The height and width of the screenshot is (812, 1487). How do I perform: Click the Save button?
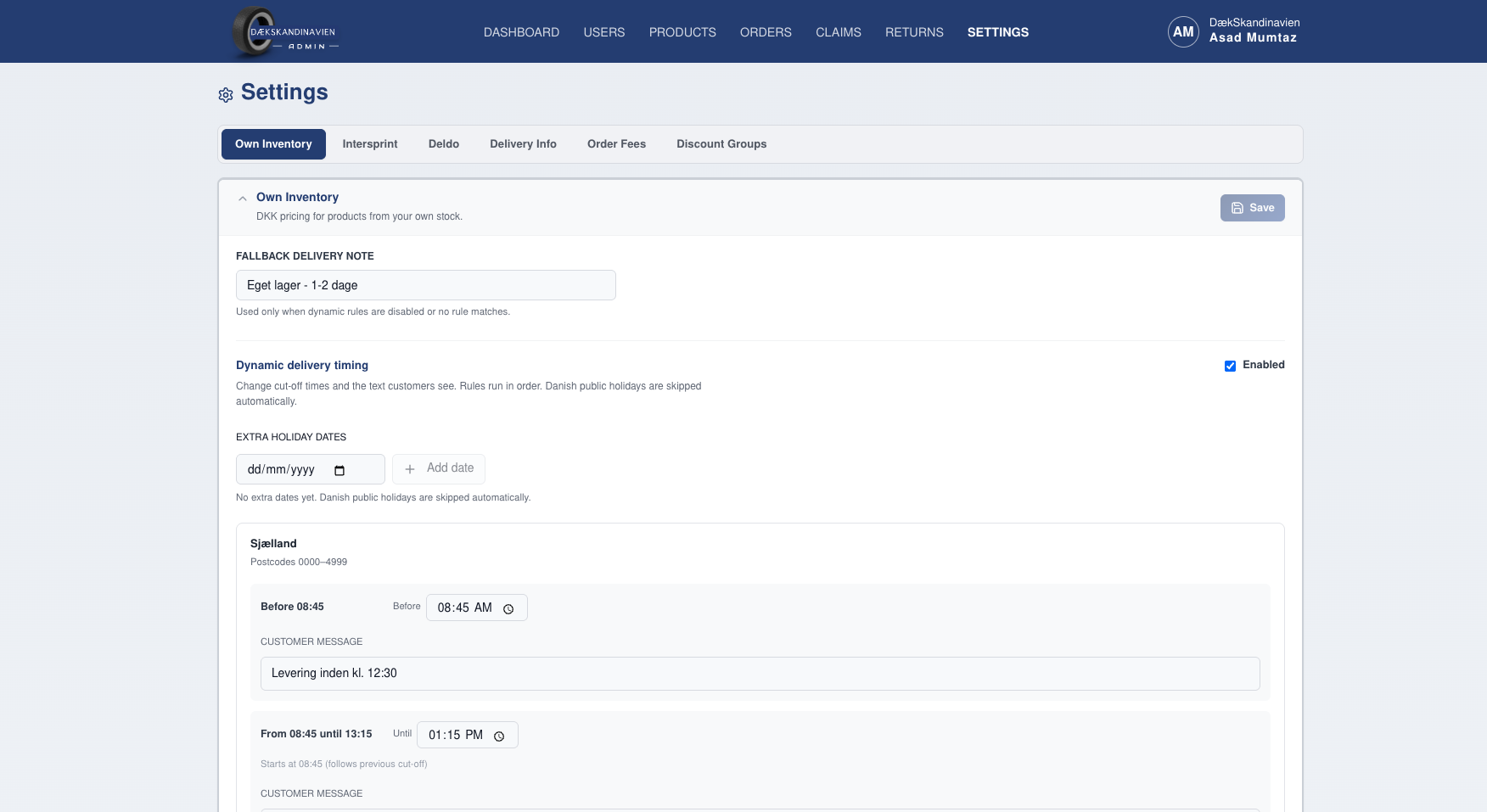[1252, 208]
